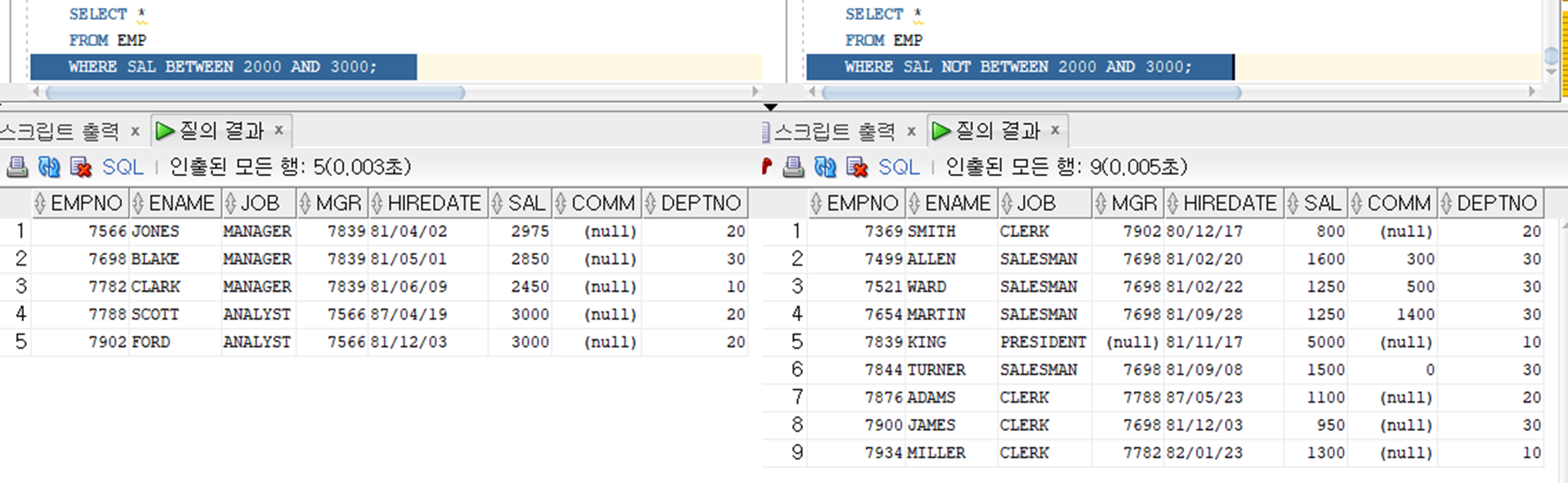Select CLARK cell in left table

(x=175, y=287)
